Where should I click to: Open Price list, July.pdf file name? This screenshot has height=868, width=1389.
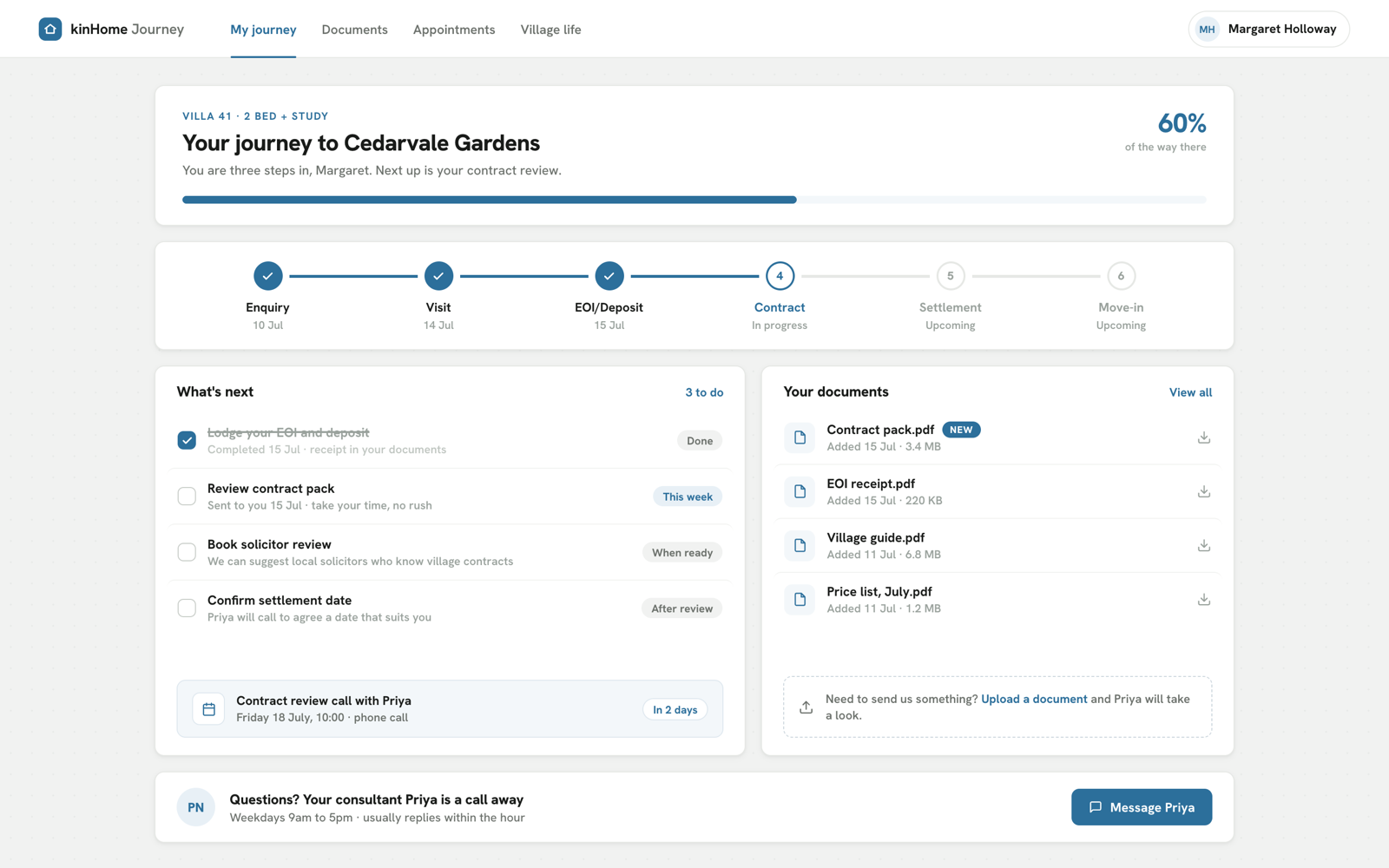tap(879, 591)
